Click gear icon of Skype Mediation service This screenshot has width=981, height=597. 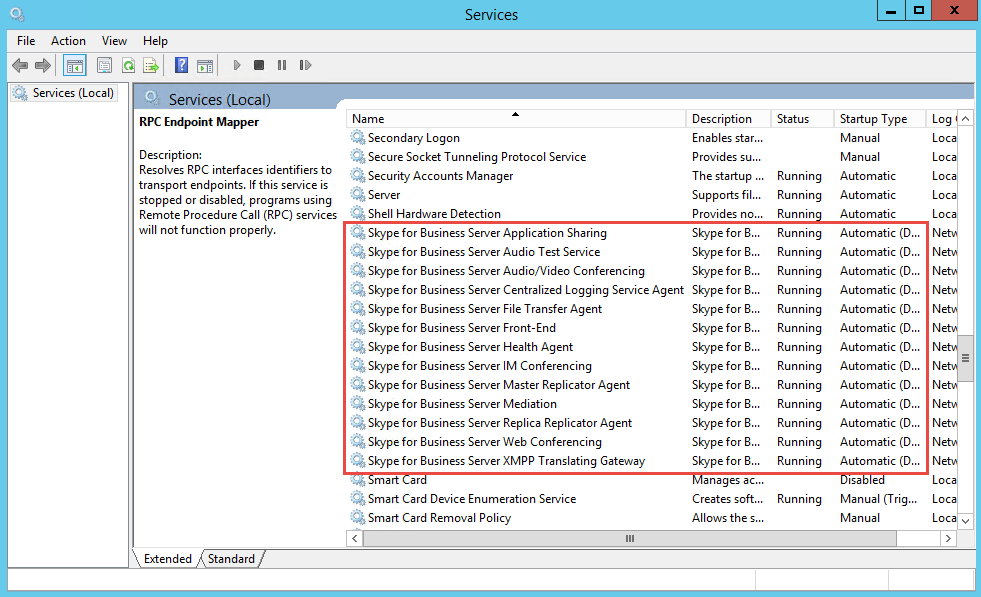click(358, 404)
